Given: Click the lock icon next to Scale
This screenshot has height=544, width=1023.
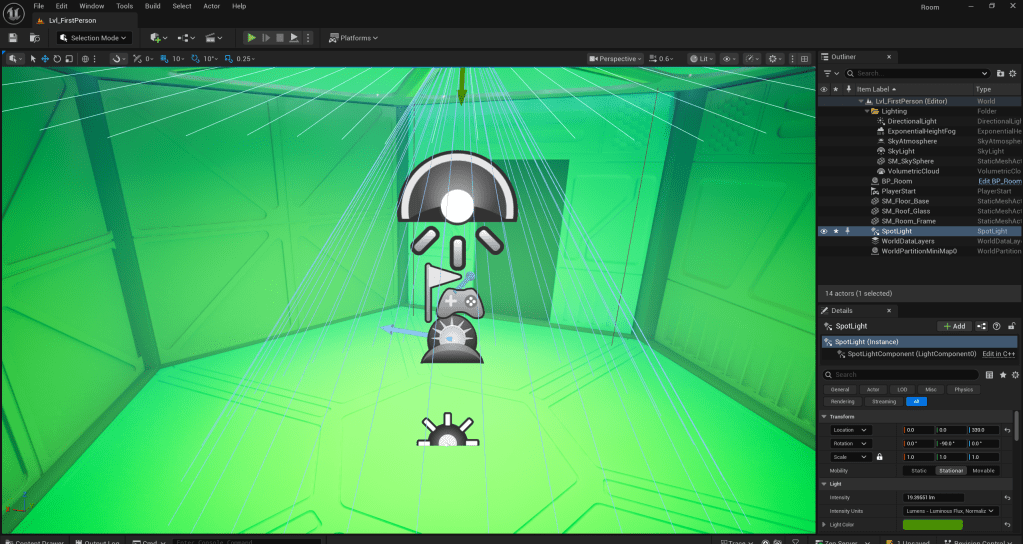Looking at the screenshot, I should 879,457.
